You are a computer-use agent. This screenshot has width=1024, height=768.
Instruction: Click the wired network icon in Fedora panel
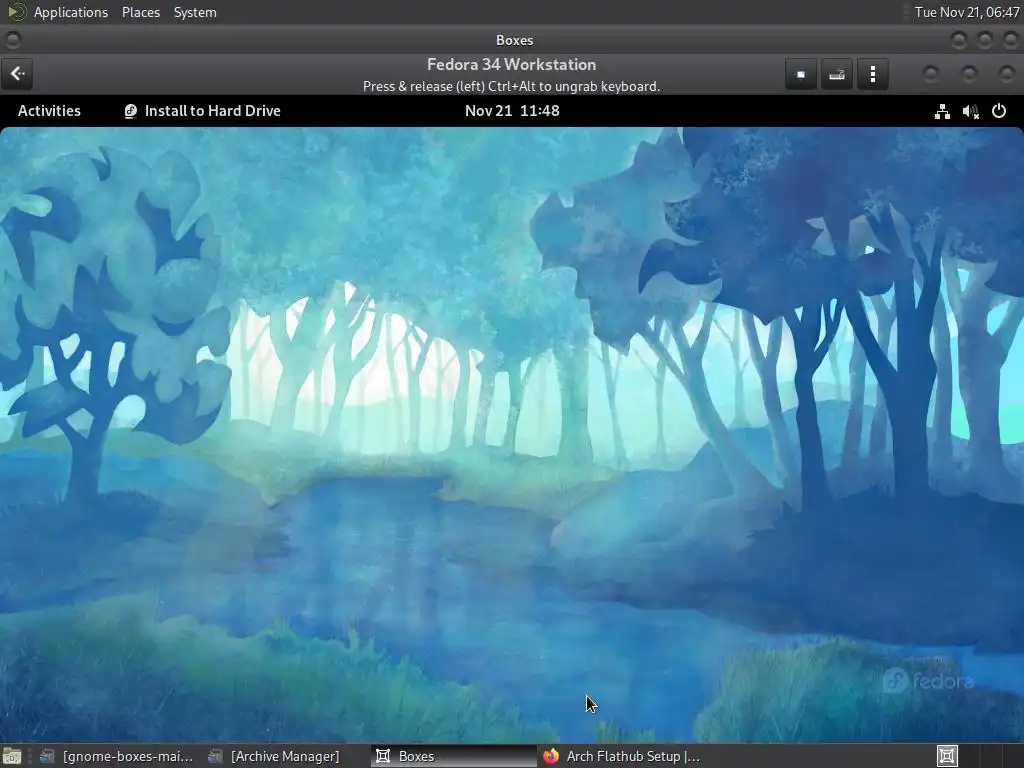(x=942, y=111)
